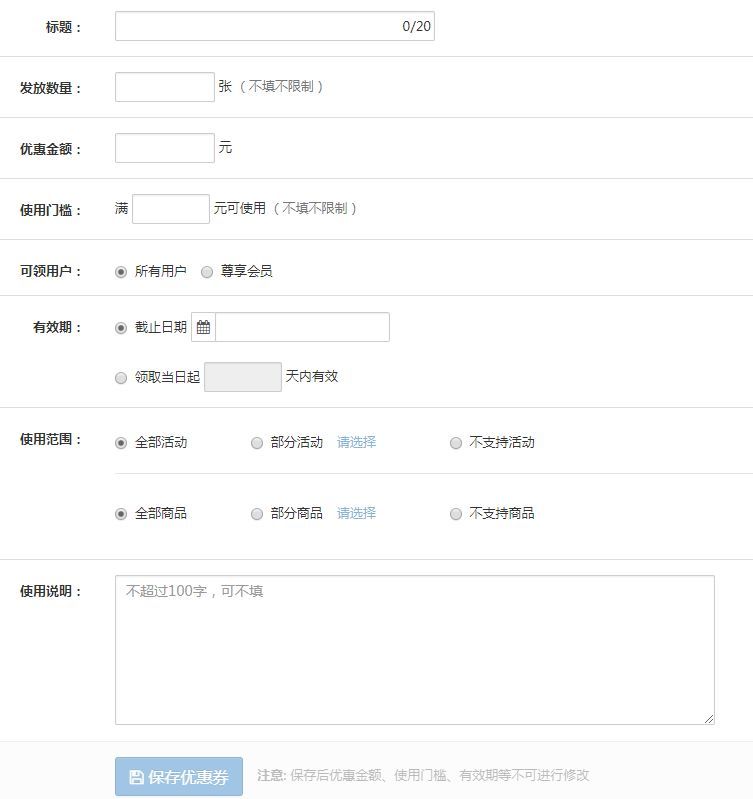Screen dimensions: 753x799
Task: Select 不支持活动 radio button
Action: click(x=456, y=443)
